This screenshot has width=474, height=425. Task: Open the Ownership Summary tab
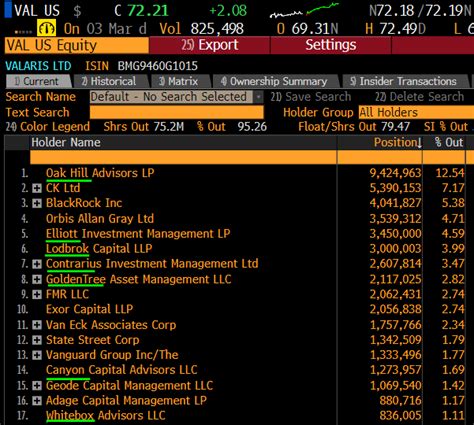276,81
